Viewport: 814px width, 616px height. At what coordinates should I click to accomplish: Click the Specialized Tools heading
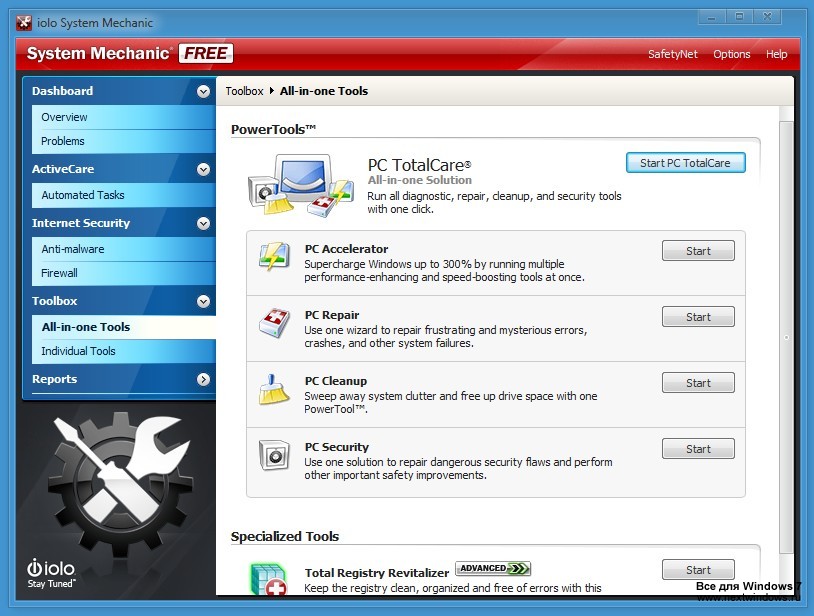point(284,537)
